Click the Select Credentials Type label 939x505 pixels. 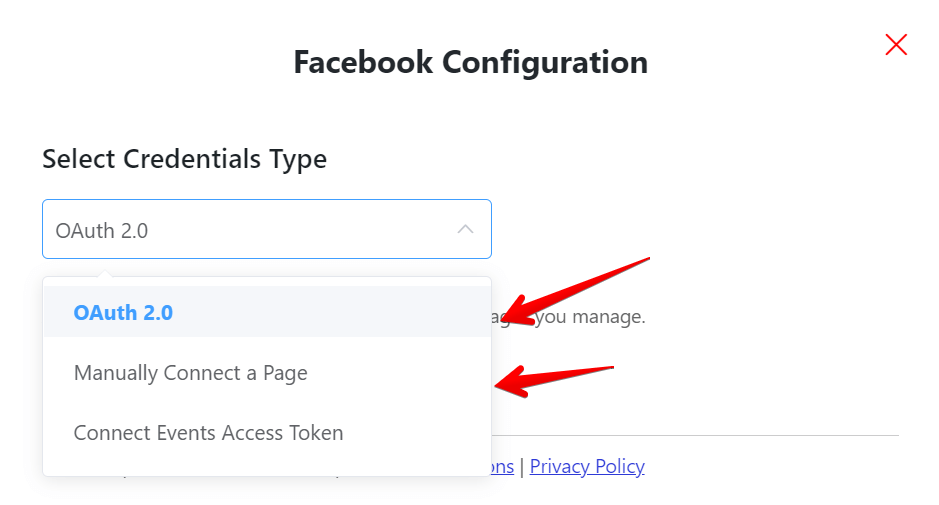[x=184, y=158]
